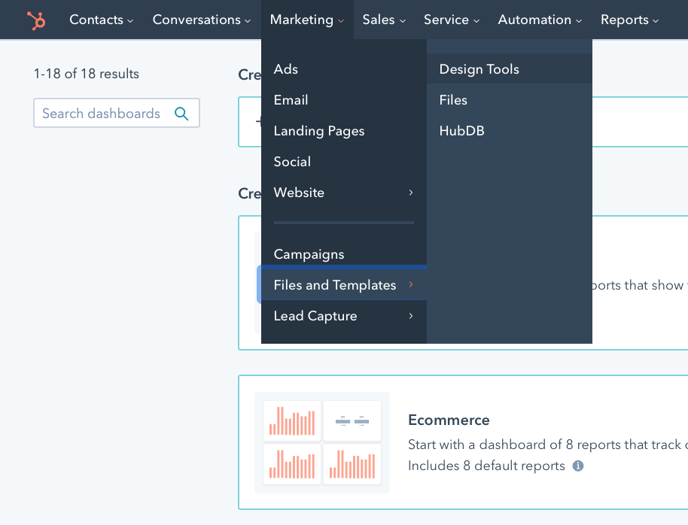The image size is (688, 525).
Task: Choose Social in the Marketing menu
Action: [344, 162]
